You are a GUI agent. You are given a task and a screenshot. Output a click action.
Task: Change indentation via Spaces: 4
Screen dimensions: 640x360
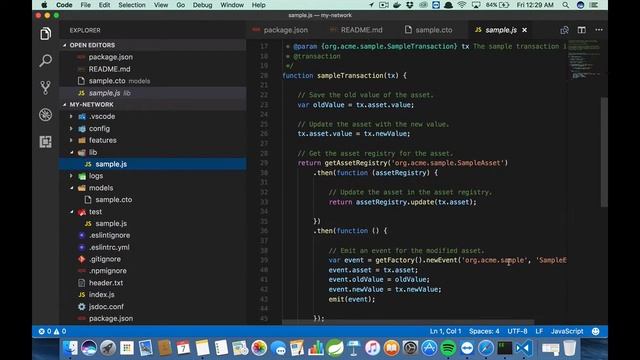[x=484, y=331]
